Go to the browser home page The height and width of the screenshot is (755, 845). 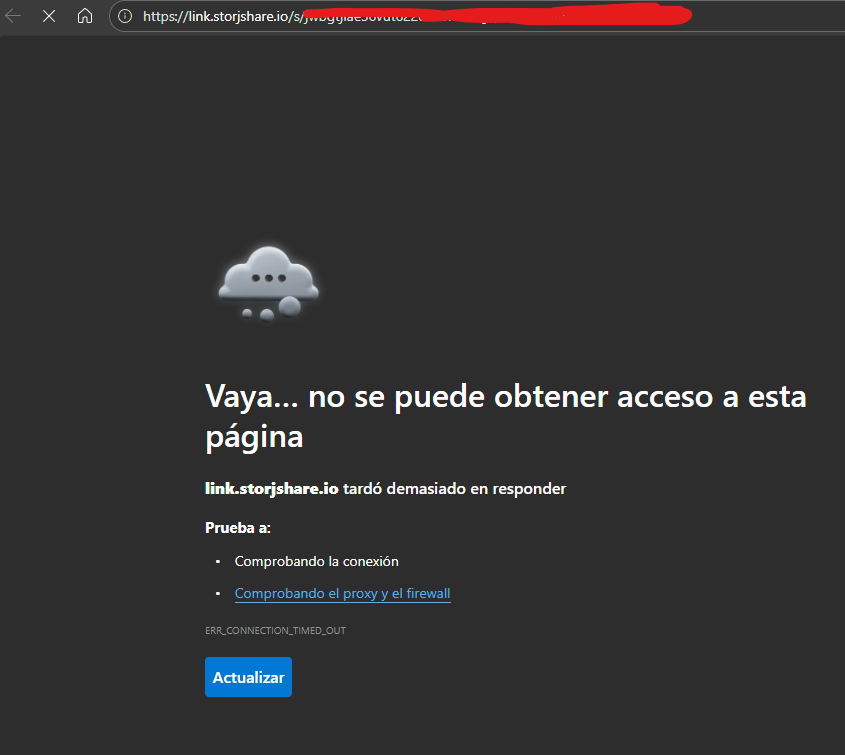[85, 16]
